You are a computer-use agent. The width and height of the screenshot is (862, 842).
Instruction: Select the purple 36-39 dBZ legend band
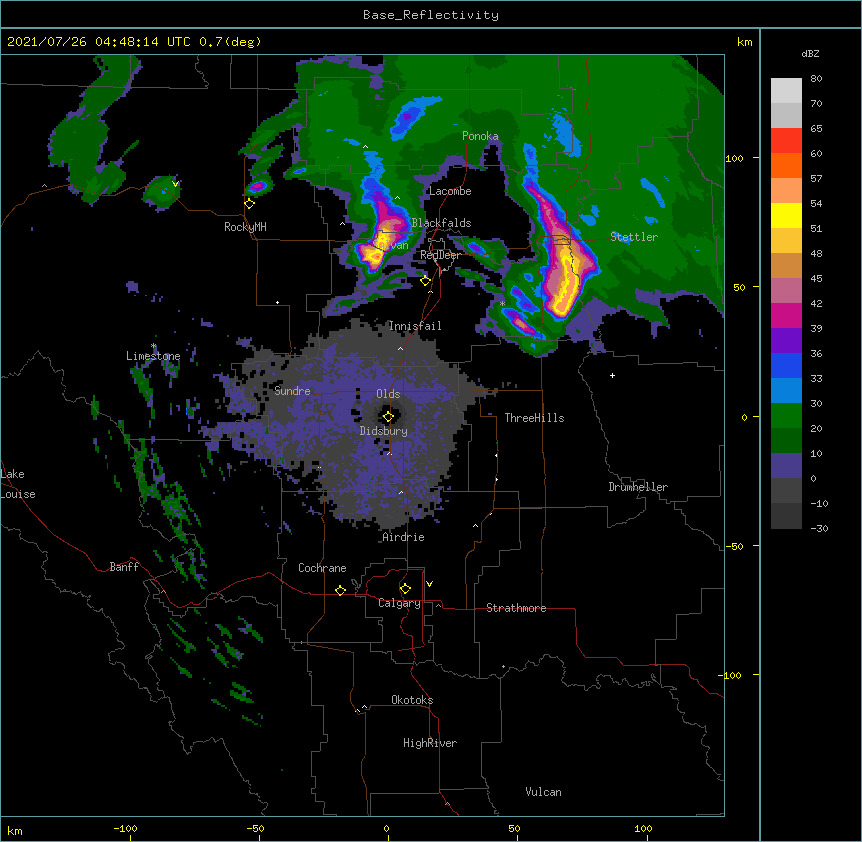786,341
